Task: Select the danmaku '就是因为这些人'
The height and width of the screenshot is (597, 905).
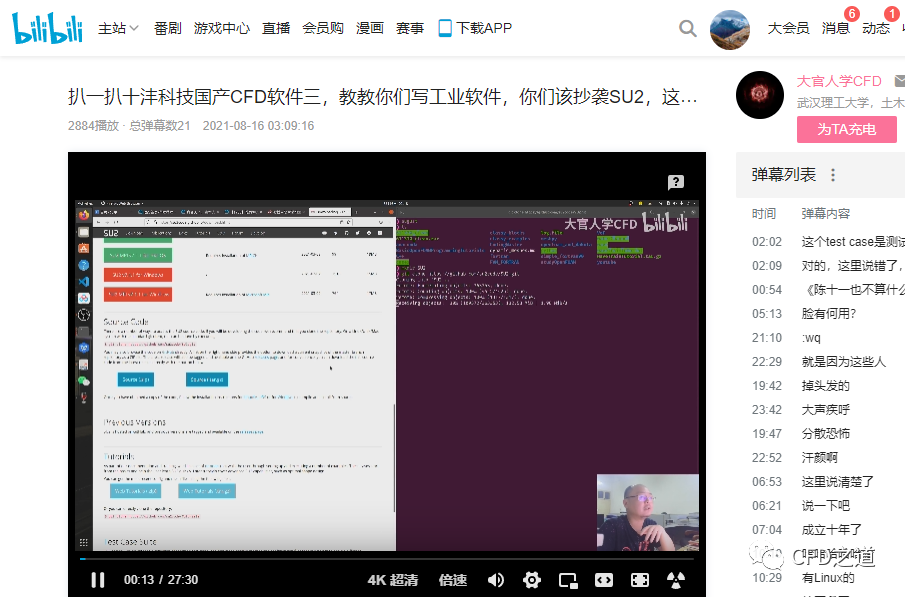Action: [x=843, y=362]
